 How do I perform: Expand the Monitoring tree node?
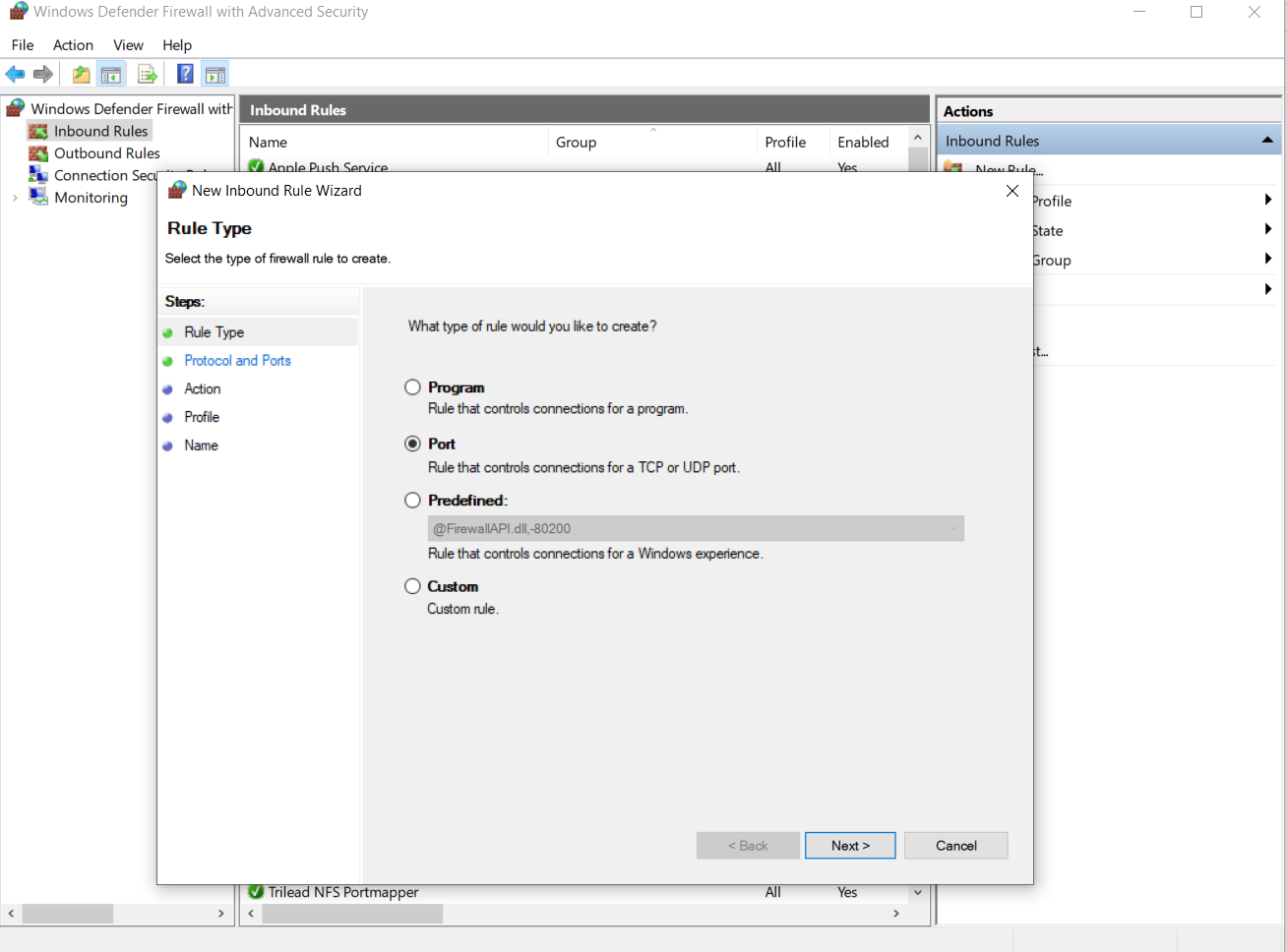15,198
